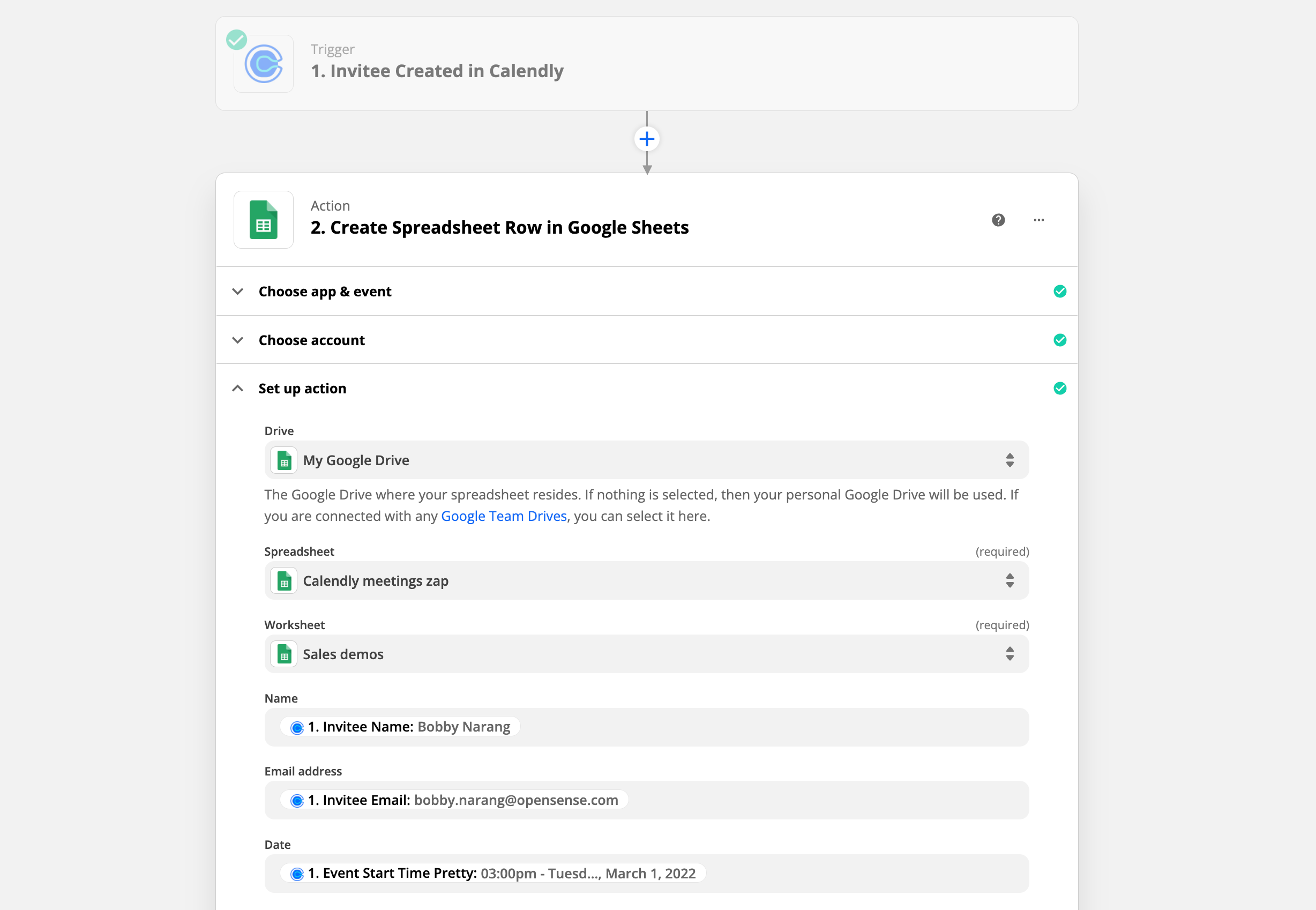Open the Drive dropdown showing My Google Drive
Viewport: 1316px width, 910px height.
[646, 460]
